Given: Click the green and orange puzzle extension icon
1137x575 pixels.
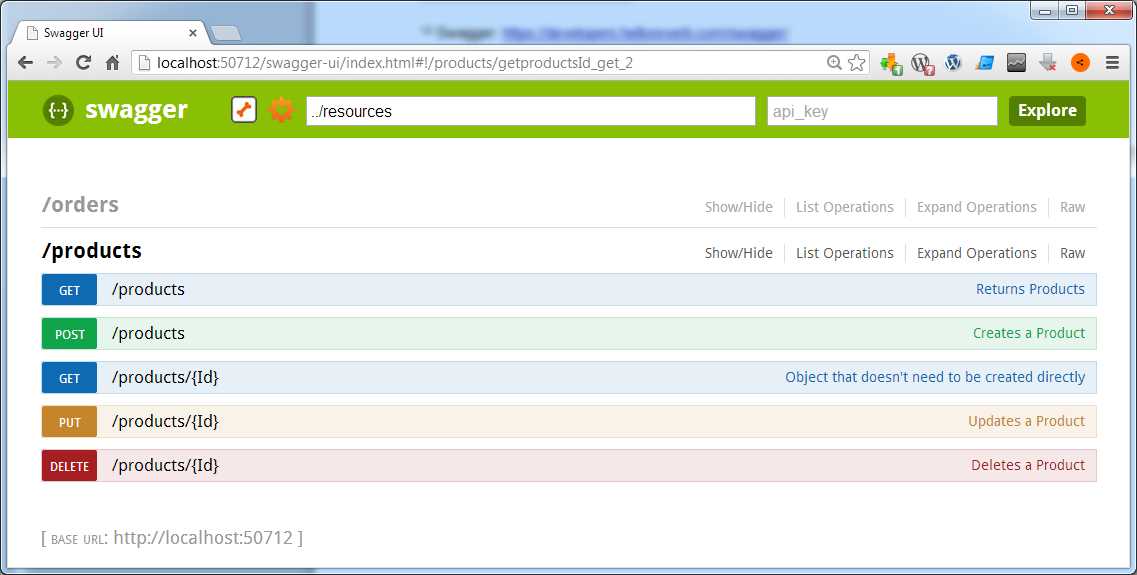Looking at the screenshot, I should point(891,64).
